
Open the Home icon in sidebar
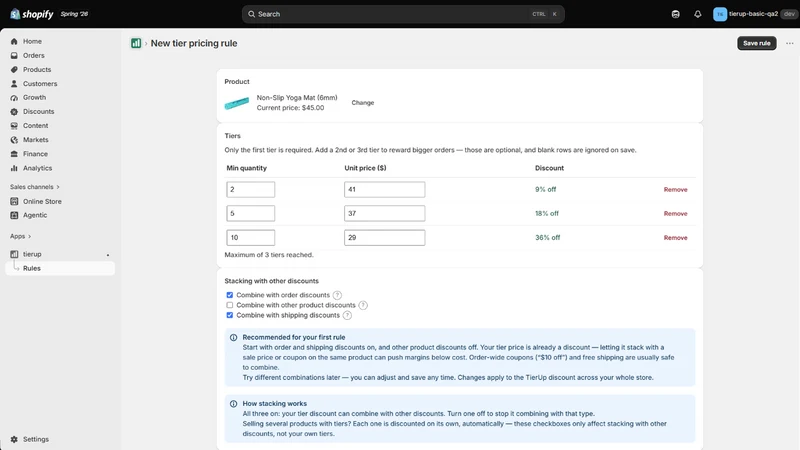14,41
